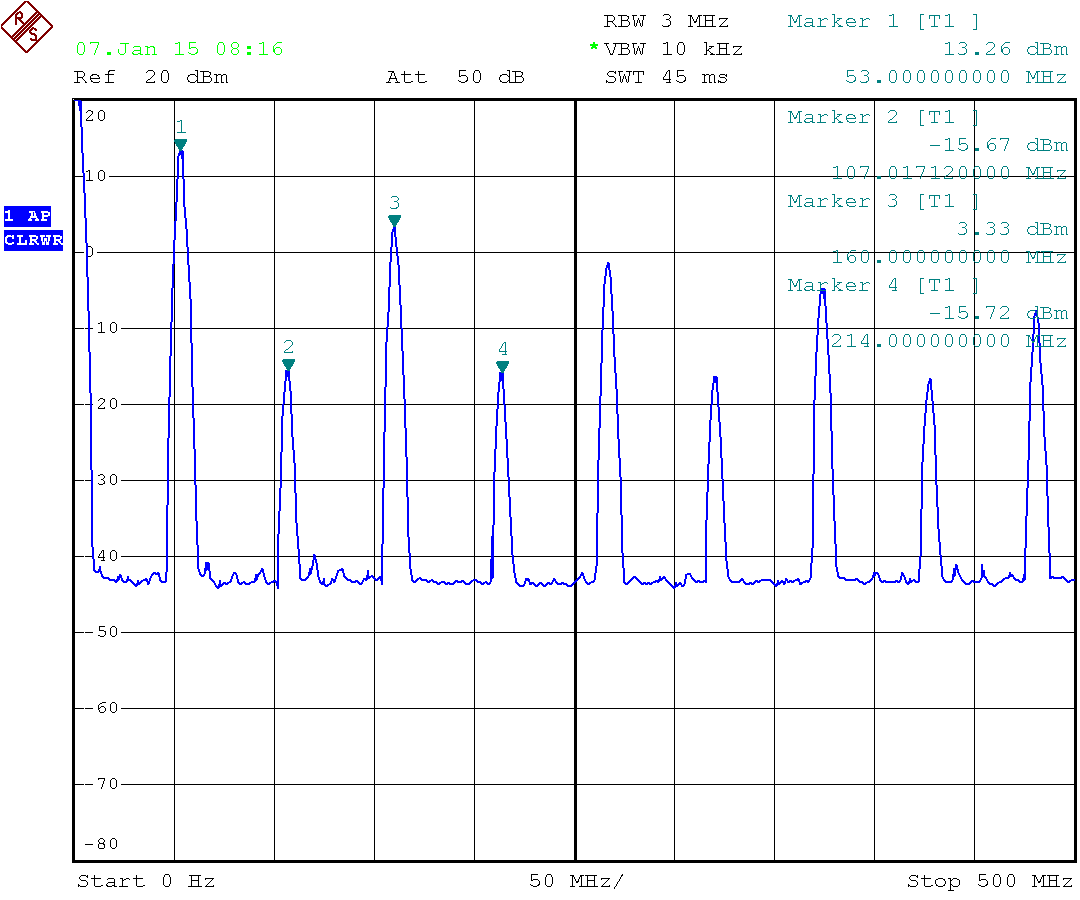Click the 'Att 50 dB' attenuation setting

[455, 77]
